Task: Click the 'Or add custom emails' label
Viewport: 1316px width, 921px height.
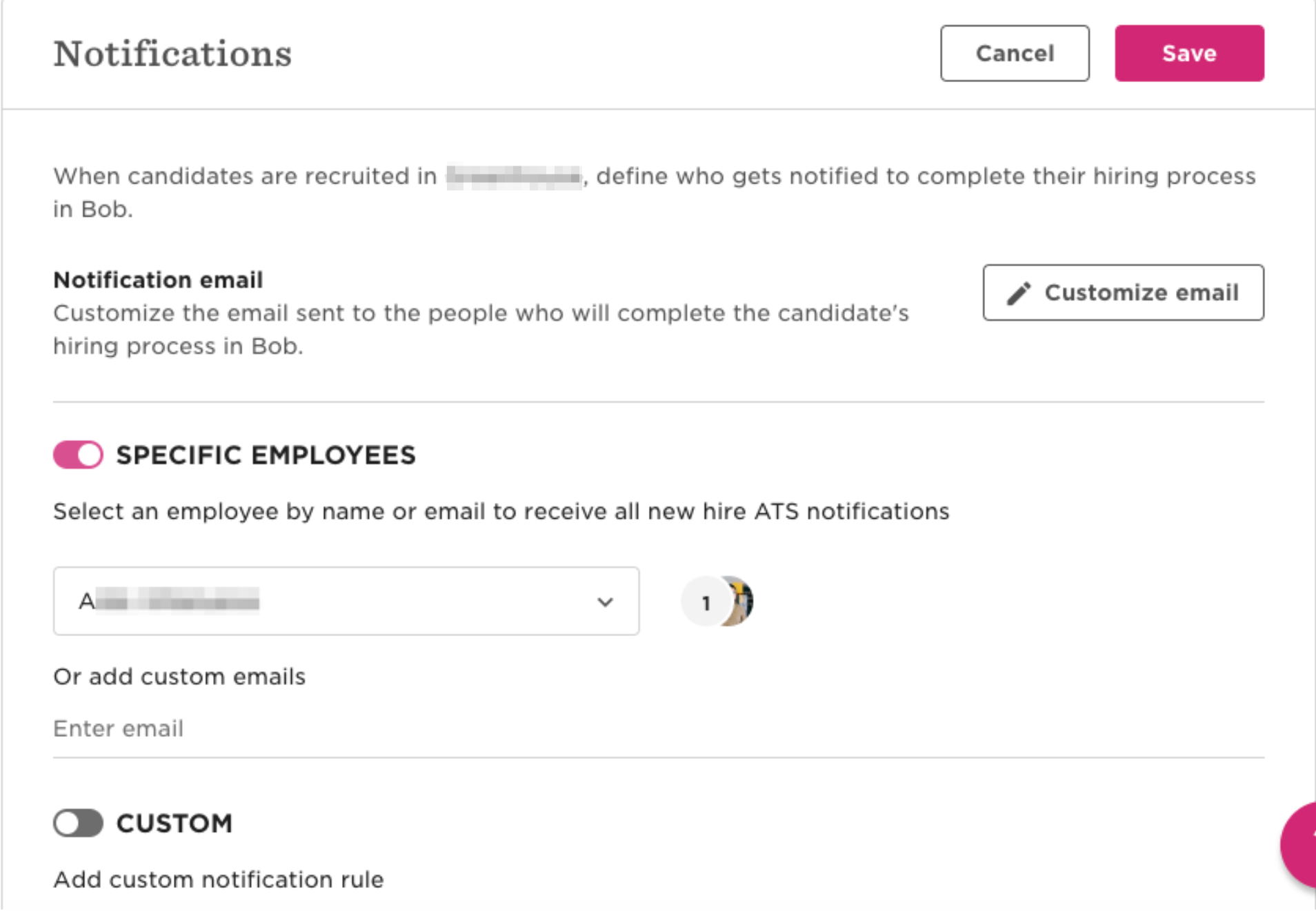Action: click(179, 677)
